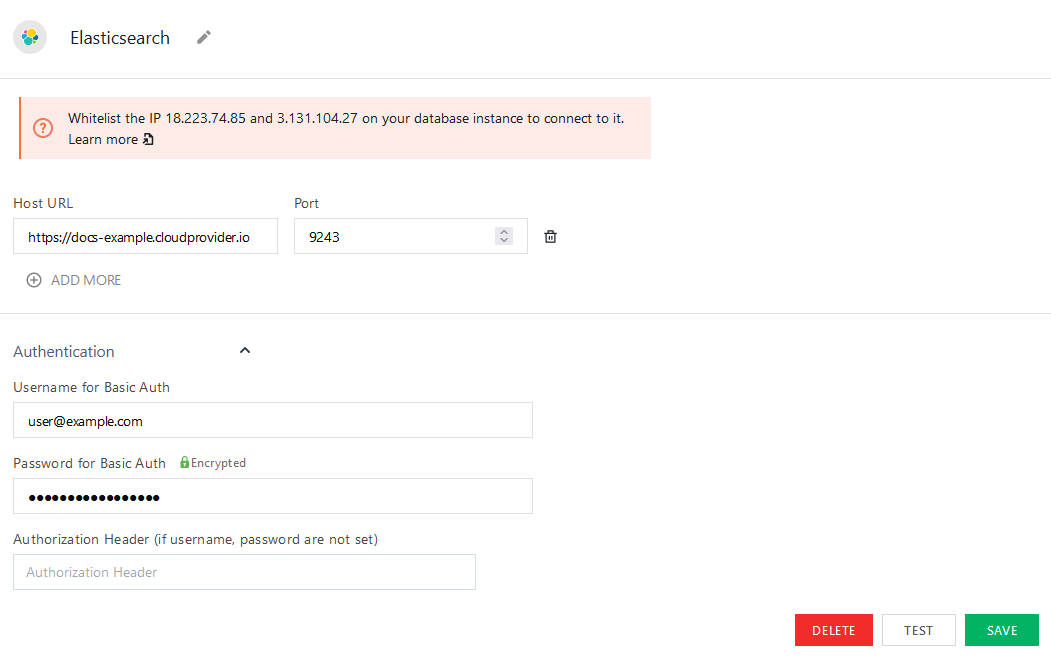Click the plus icon beside ADD MORE
This screenshot has width=1051, height=658.
33,280
